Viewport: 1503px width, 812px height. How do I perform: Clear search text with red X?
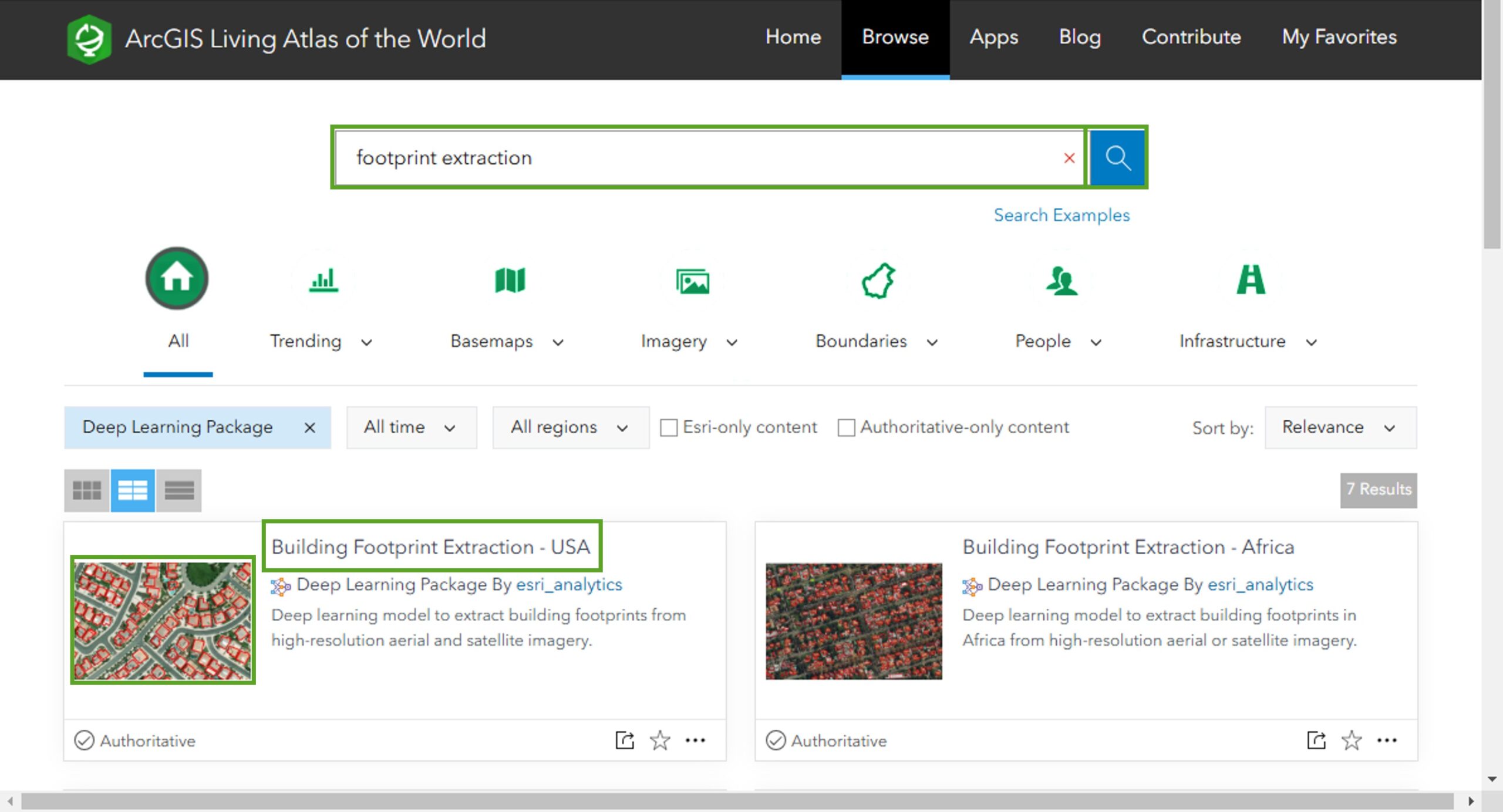pyautogui.click(x=1069, y=158)
